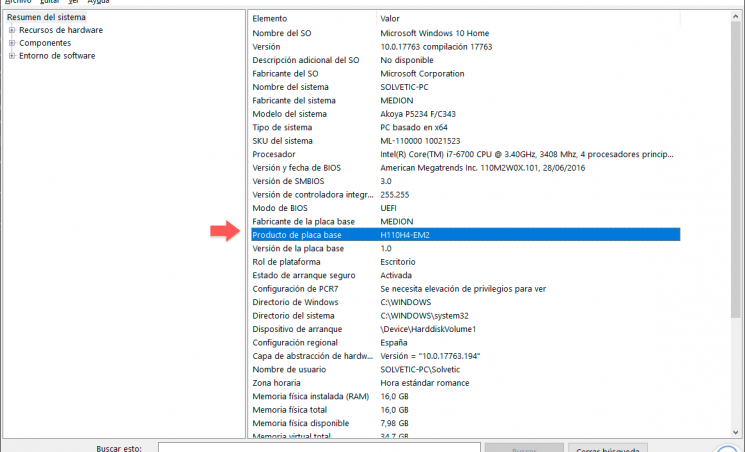The image size is (745, 452).
Task: Select the Dispositivo de arranque row
Action: point(466,329)
